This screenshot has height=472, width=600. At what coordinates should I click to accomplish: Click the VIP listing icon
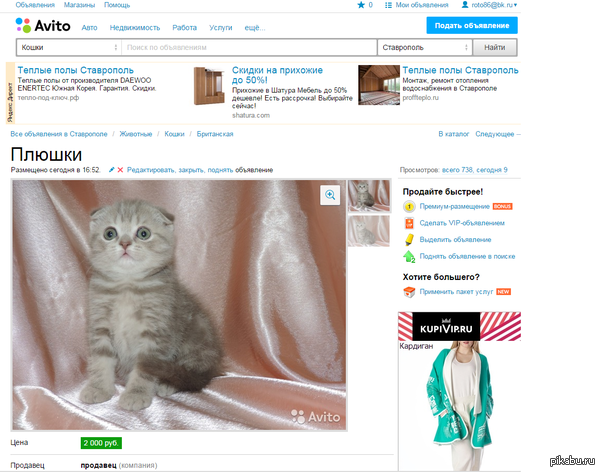pos(409,223)
